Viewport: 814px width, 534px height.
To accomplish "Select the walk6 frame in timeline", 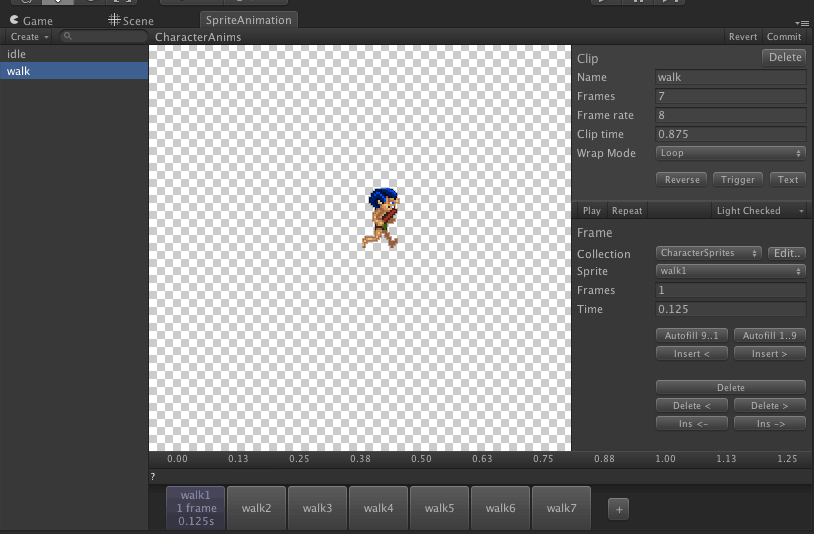I will [x=500, y=508].
